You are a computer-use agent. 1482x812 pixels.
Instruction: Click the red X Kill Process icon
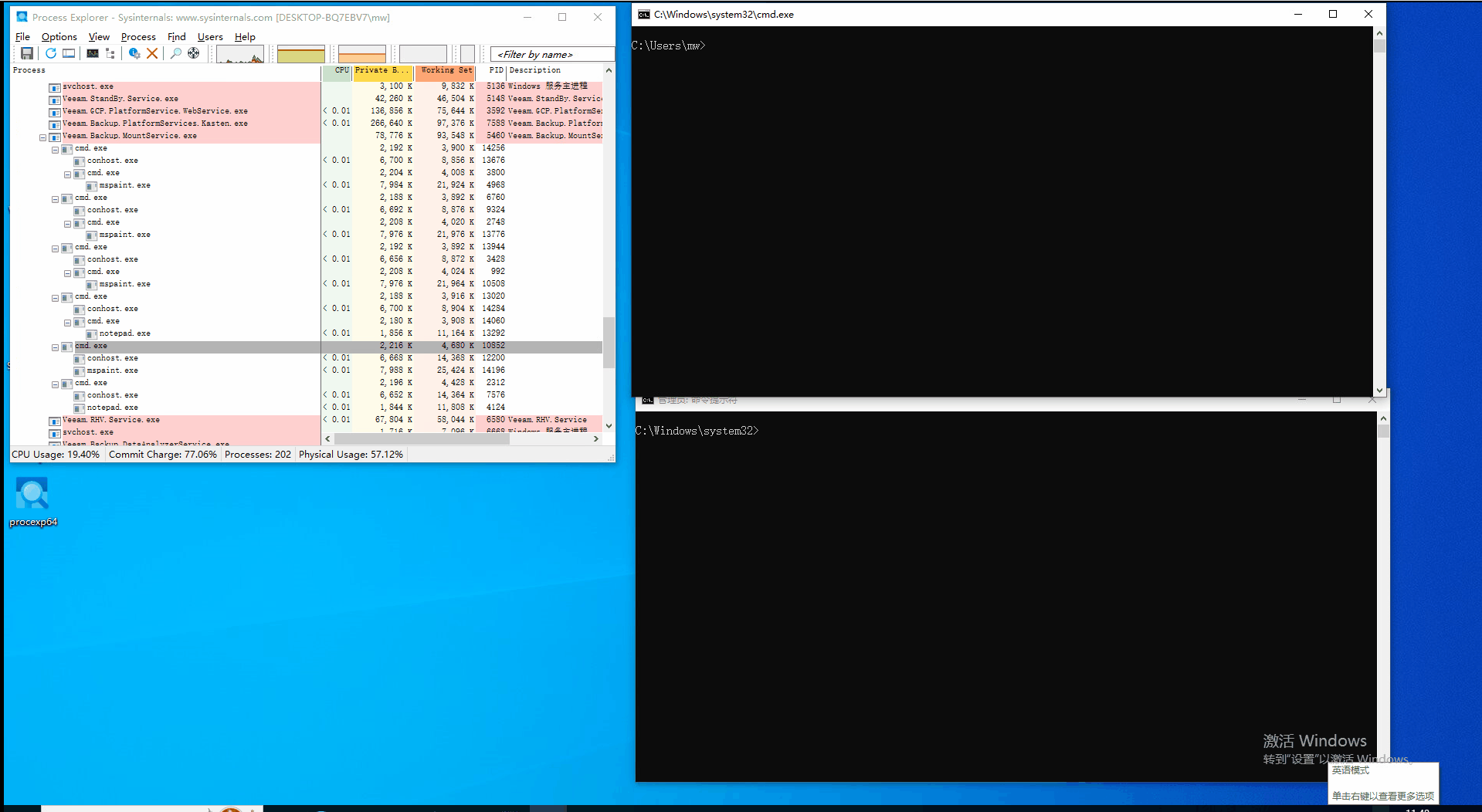click(152, 53)
